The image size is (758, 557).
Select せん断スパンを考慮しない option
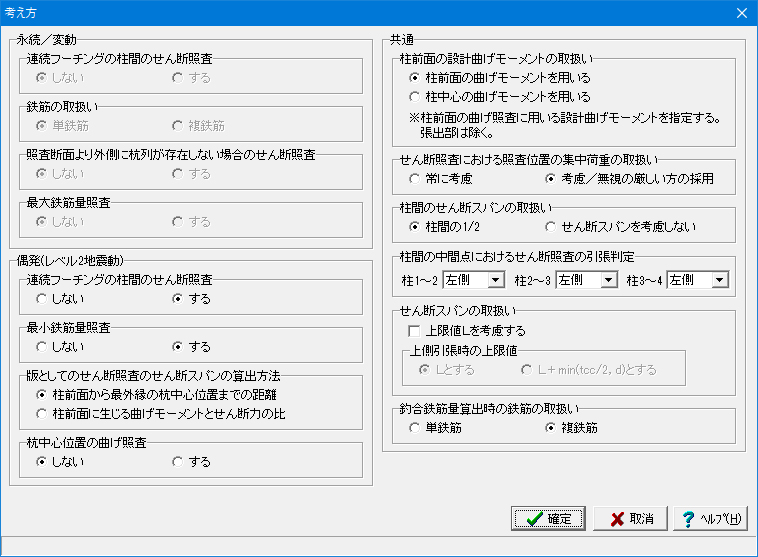click(x=621, y=227)
